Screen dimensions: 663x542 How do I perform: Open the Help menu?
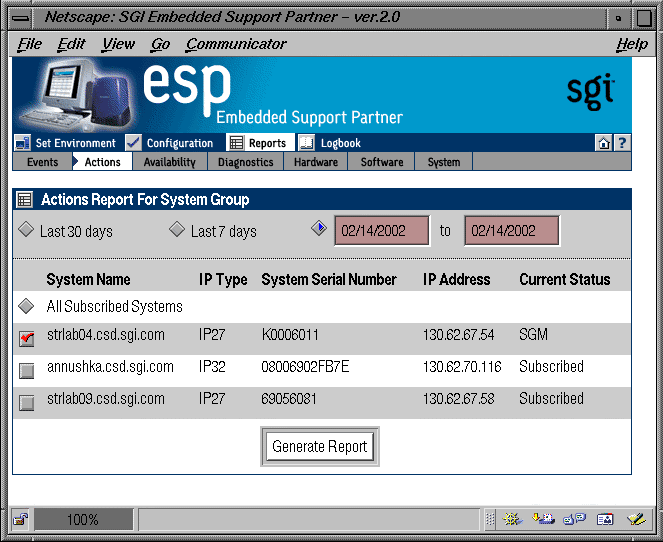[632, 44]
